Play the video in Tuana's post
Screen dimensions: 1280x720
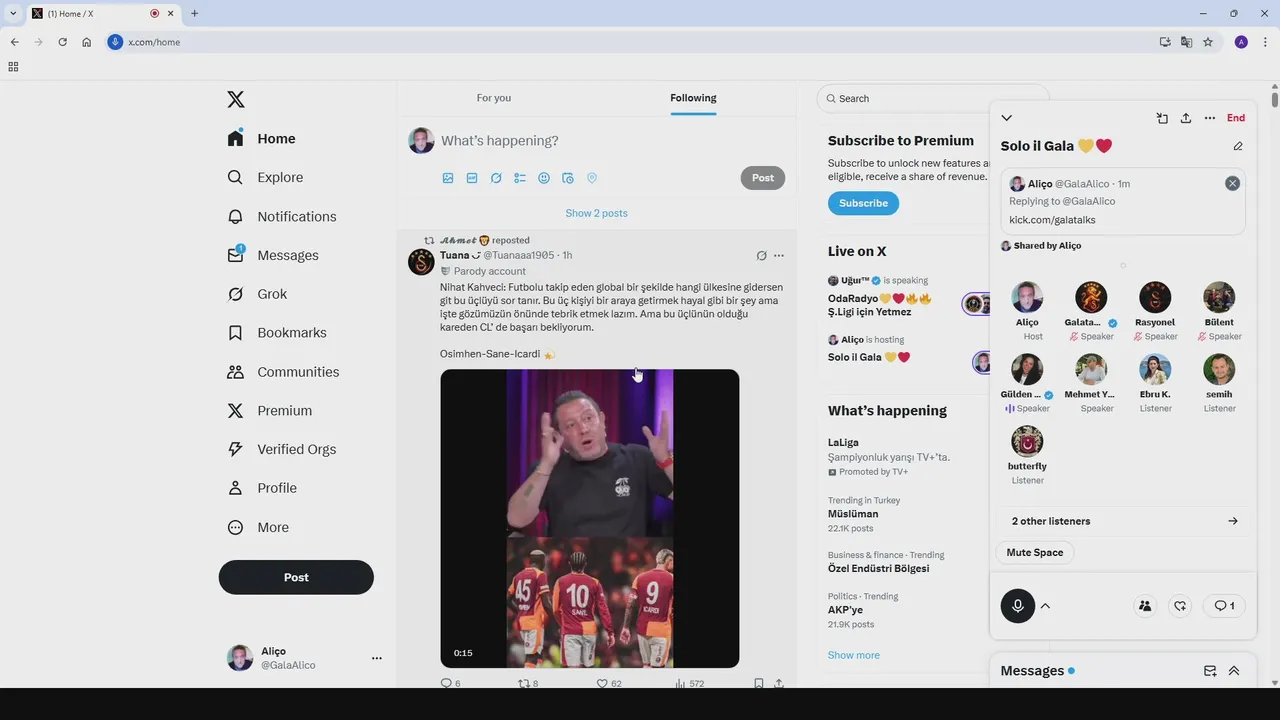click(590, 518)
